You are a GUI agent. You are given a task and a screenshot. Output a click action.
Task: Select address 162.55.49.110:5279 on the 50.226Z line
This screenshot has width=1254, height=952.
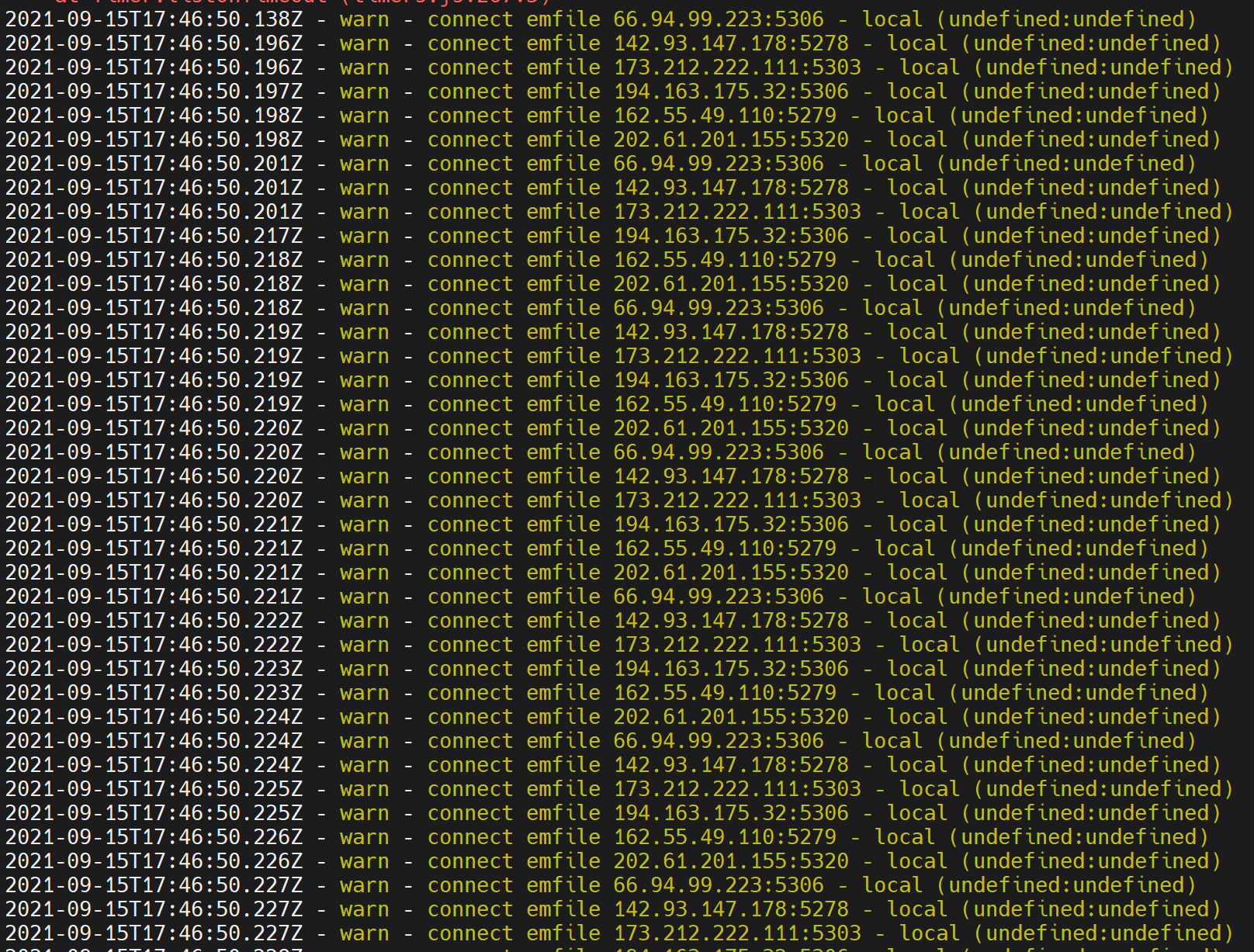pyautogui.click(x=725, y=837)
